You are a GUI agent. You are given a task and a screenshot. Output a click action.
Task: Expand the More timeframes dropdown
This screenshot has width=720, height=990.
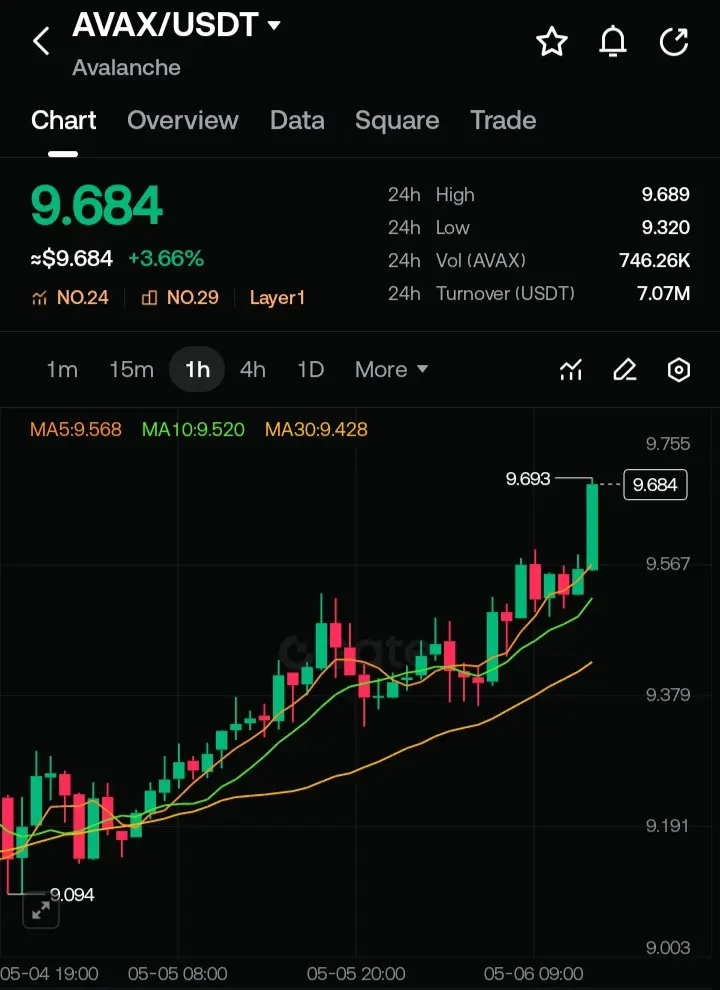tap(392, 369)
